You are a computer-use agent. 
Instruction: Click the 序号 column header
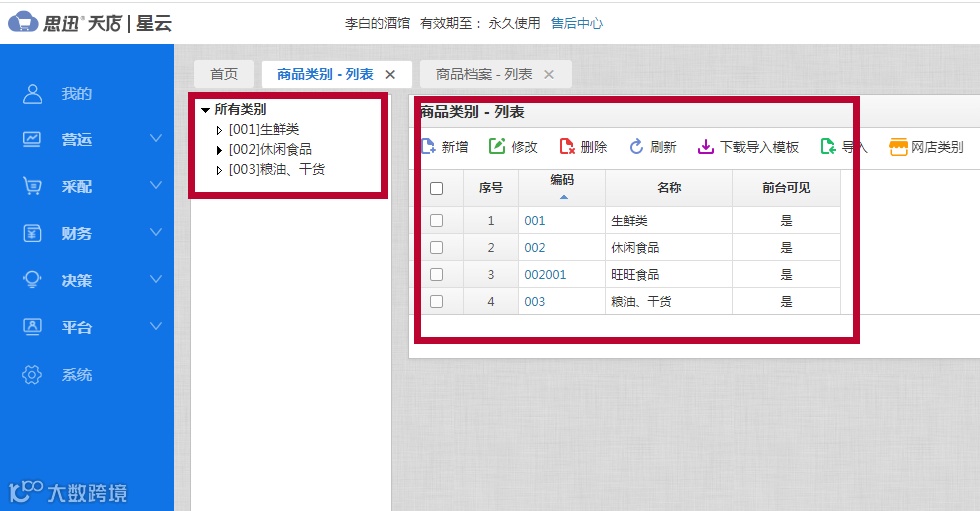coord(491,187)
